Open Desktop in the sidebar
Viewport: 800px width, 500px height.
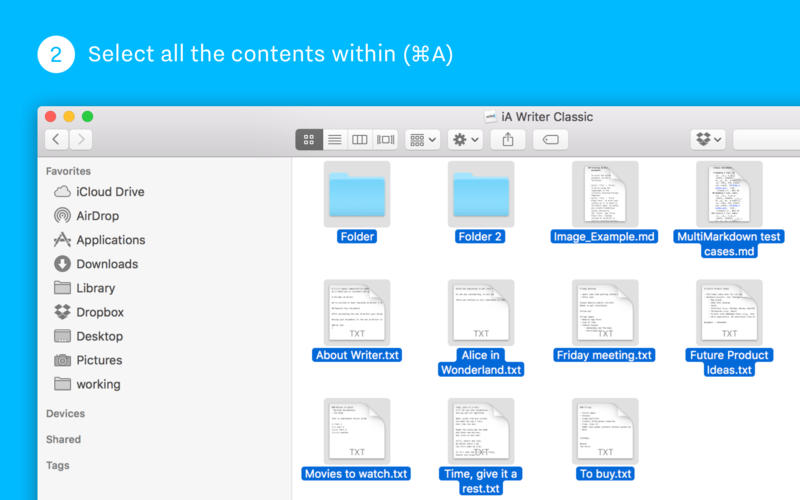pos(88,336)
